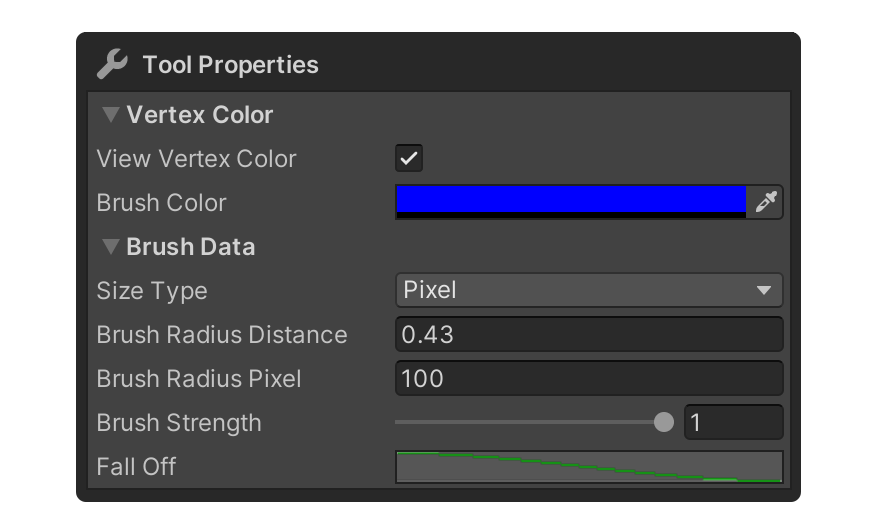Viewport: 878px width, 528px height.
Task: Click the Tool Properties panel title
Action: pos(231,65)
